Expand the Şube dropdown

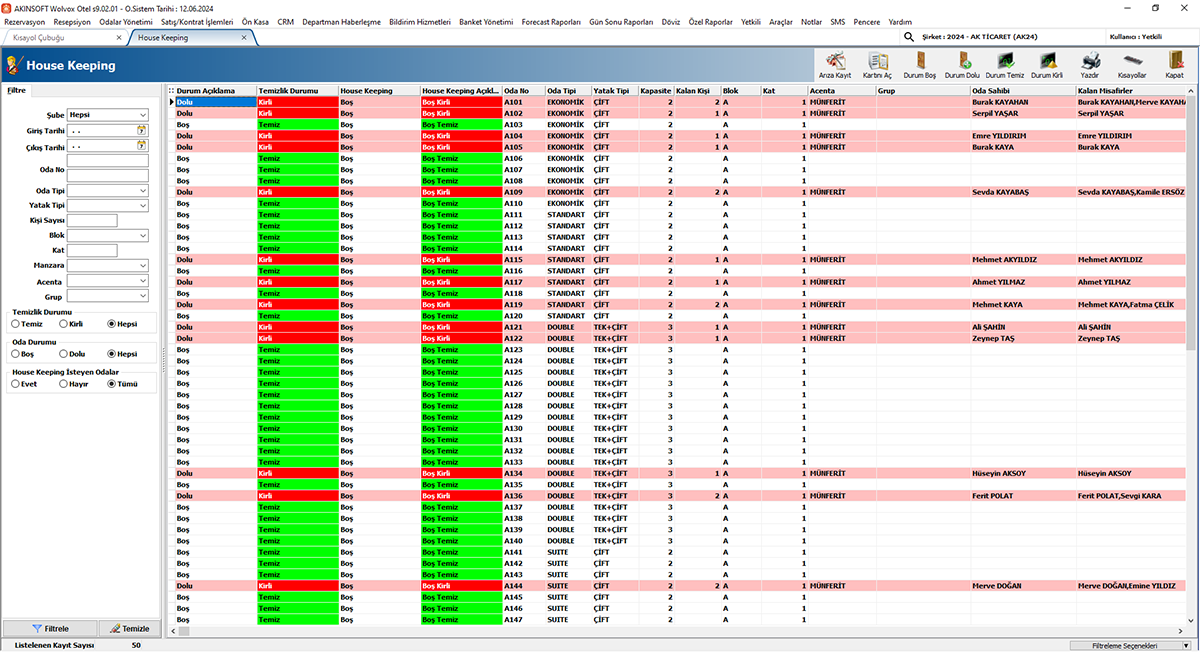tap(143, 115)
